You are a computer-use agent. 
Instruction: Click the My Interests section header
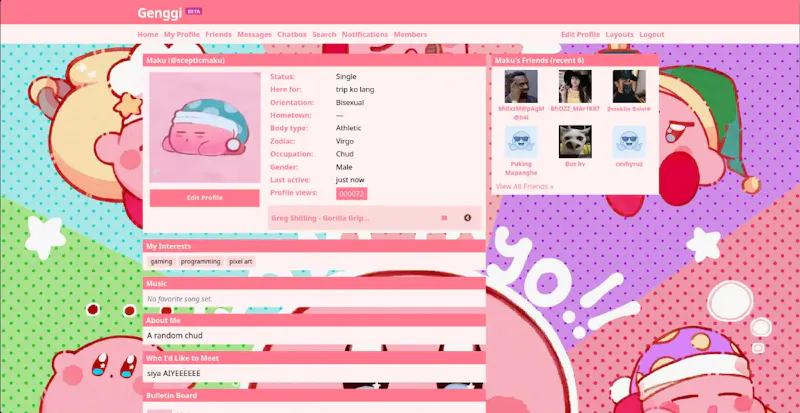pyautogui.click(x=314, y=246)
